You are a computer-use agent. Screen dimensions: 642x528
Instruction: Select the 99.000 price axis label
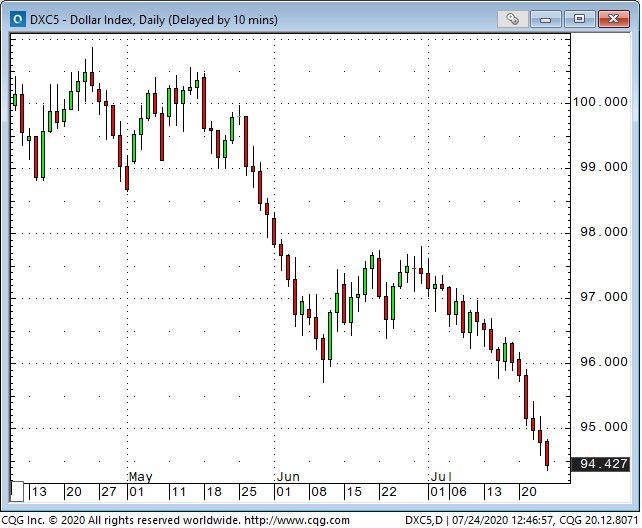(604, 167)
